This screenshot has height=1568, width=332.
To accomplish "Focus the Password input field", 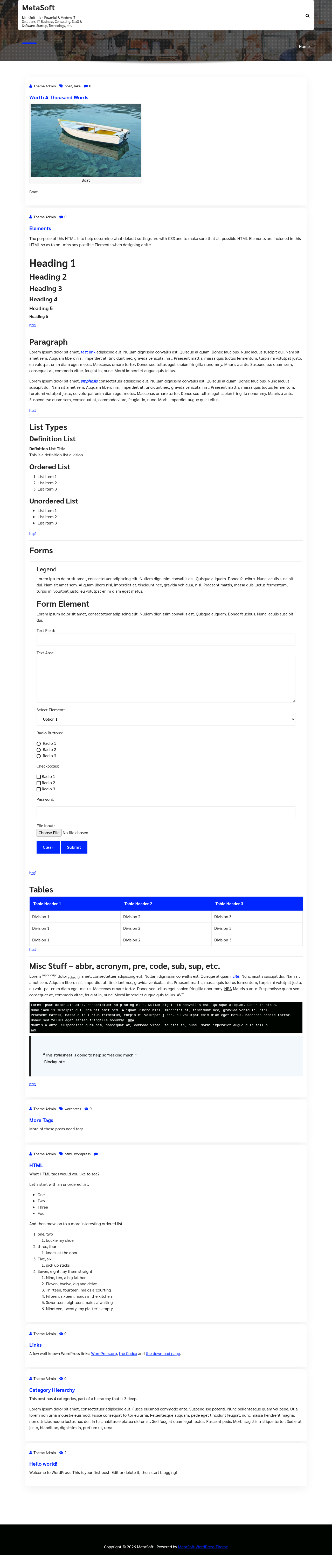I will tap(166, 813).
